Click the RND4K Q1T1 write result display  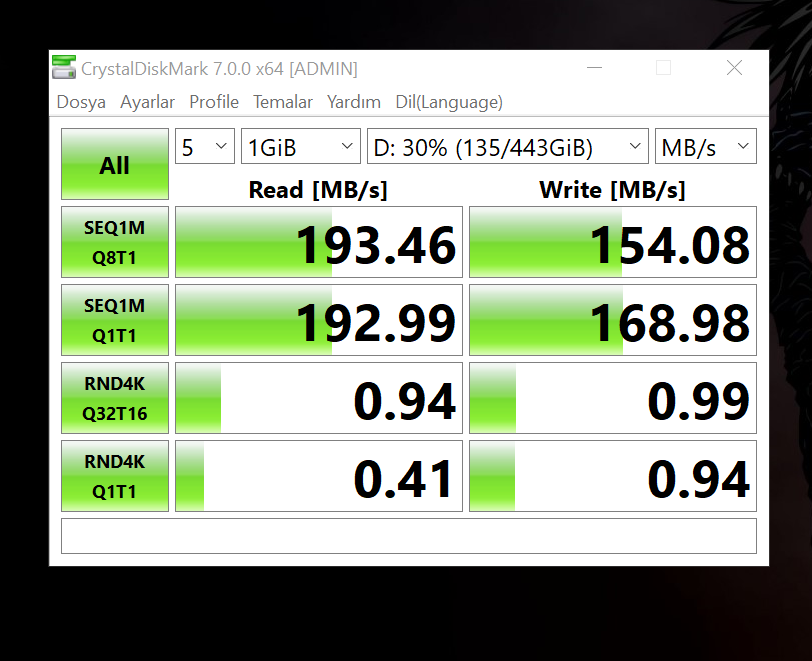click(x=613, y=475)
